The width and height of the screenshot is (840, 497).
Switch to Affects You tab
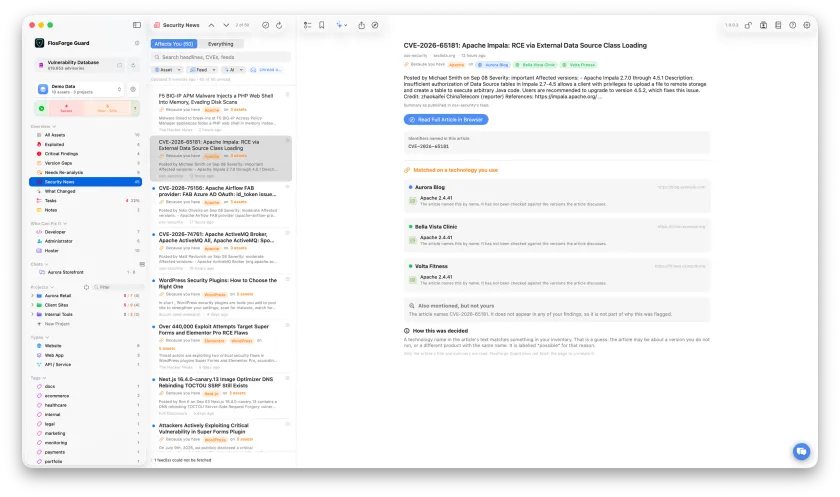174,44
